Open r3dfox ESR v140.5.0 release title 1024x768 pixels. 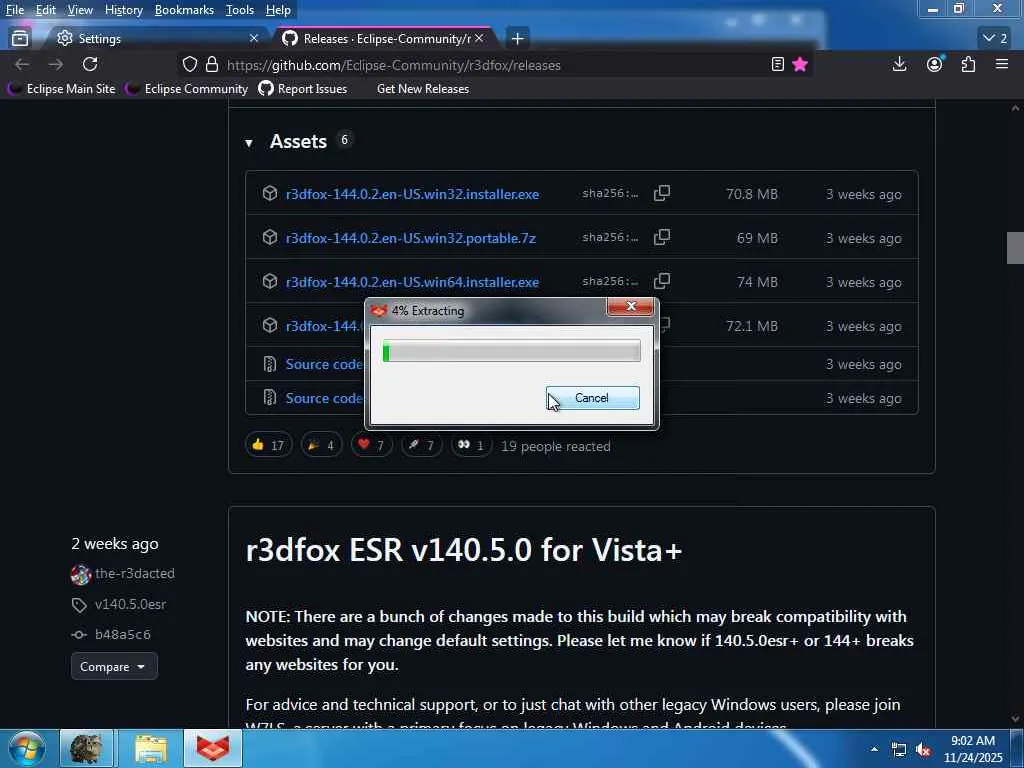[464, 550]
